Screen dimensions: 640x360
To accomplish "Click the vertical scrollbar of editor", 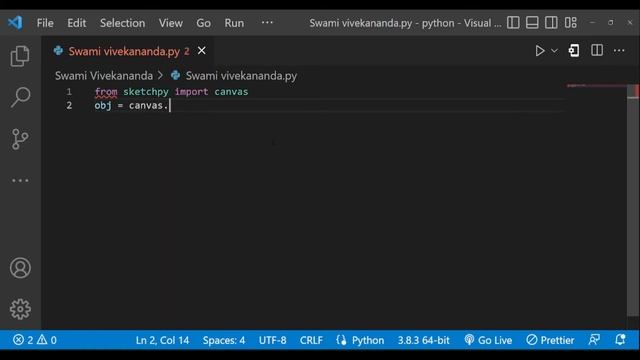I will 633,200.
